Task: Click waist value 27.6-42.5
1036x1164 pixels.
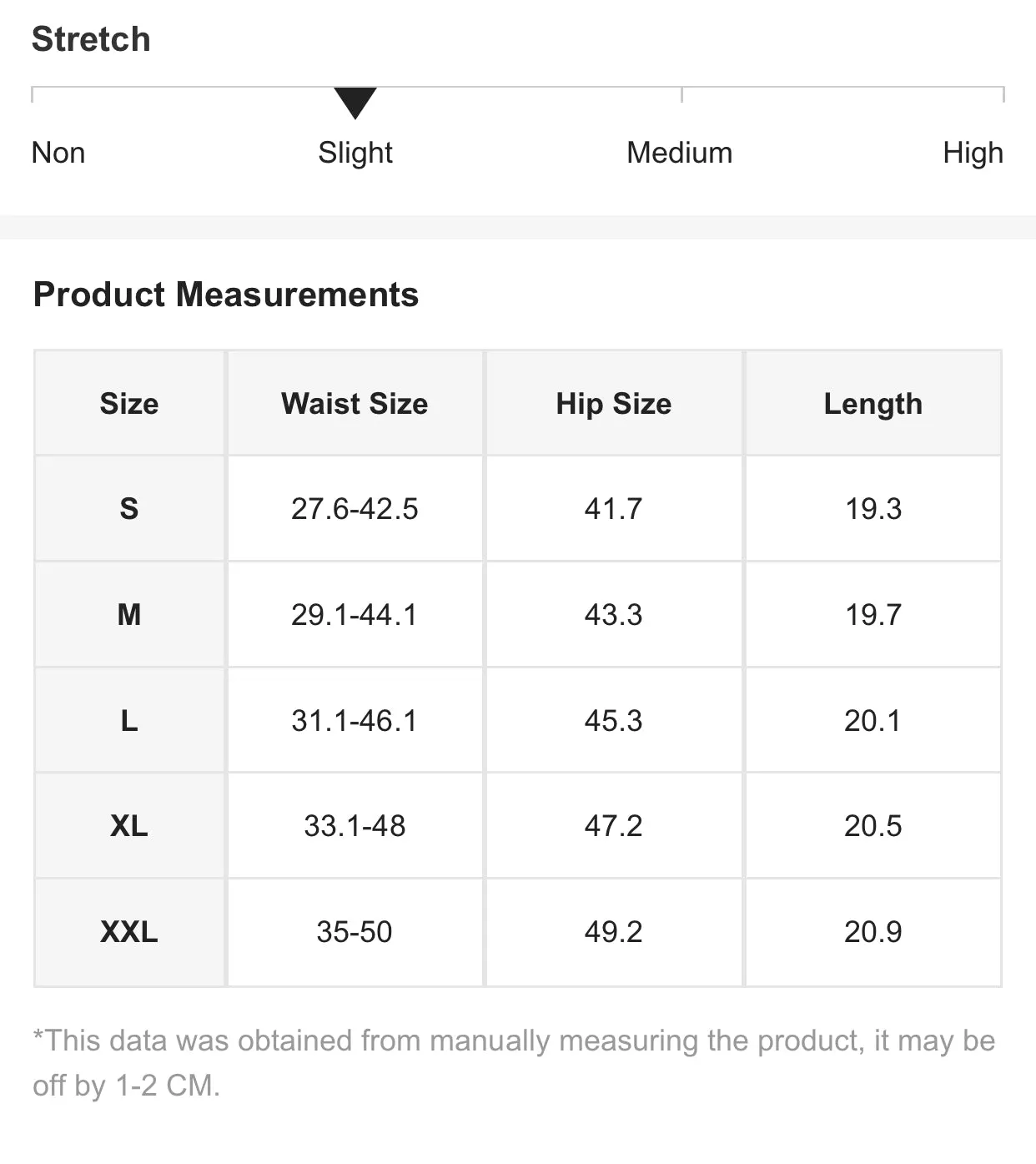Action: [355, 509]
